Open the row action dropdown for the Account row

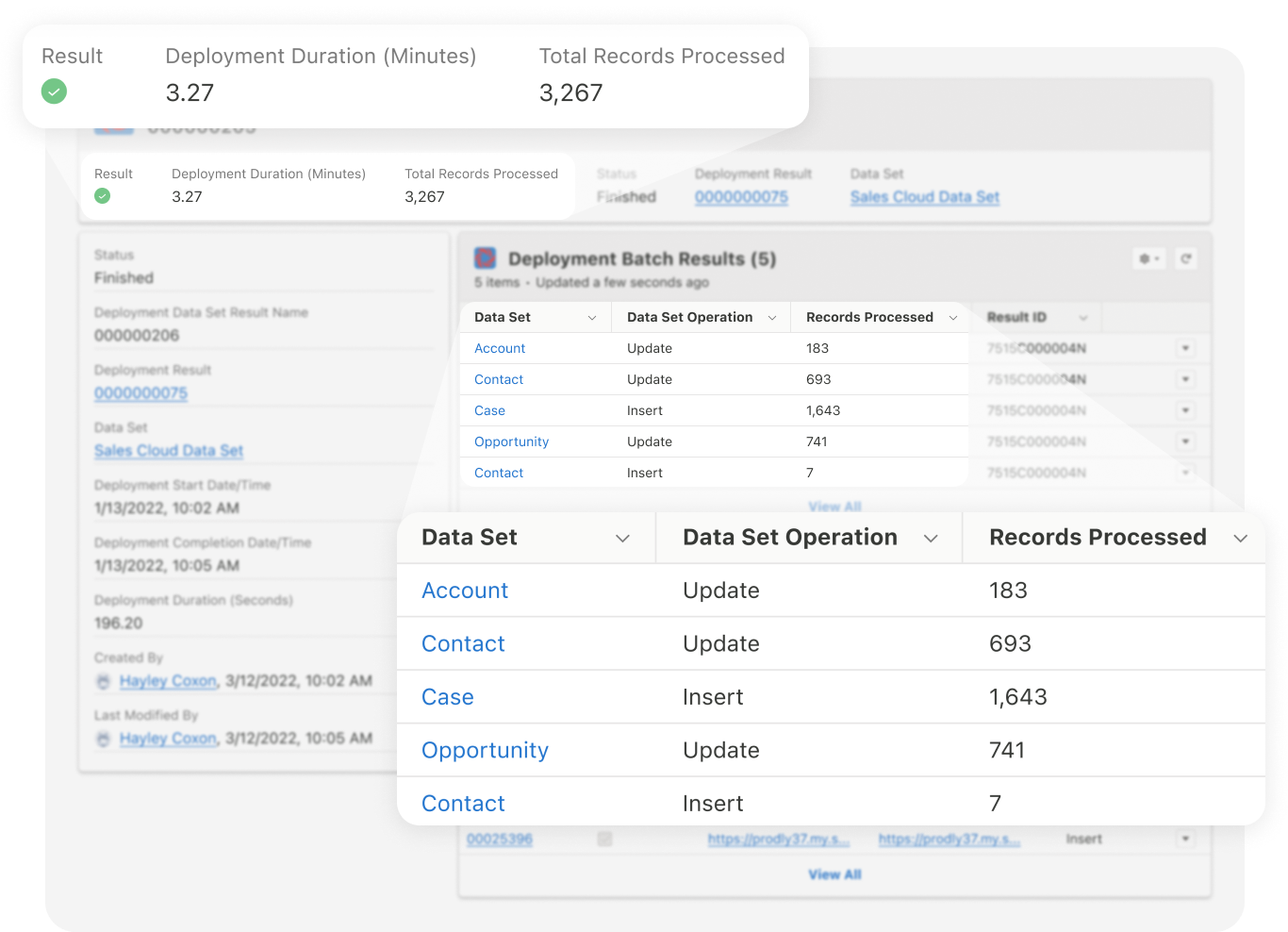click(1185, 348)
